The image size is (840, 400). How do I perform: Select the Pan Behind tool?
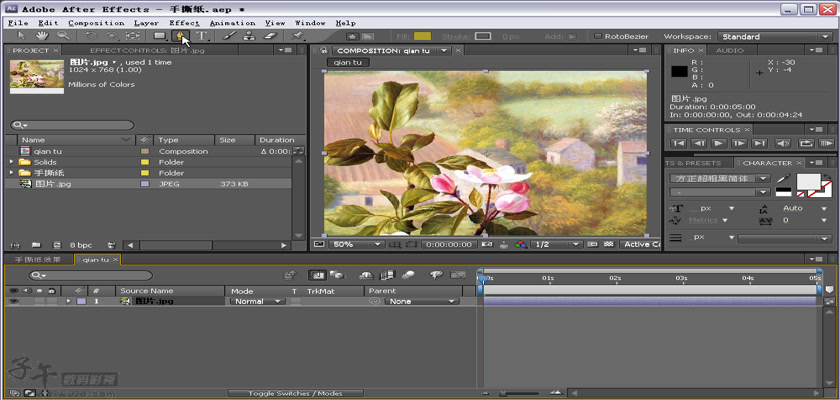tap(132, 36)
